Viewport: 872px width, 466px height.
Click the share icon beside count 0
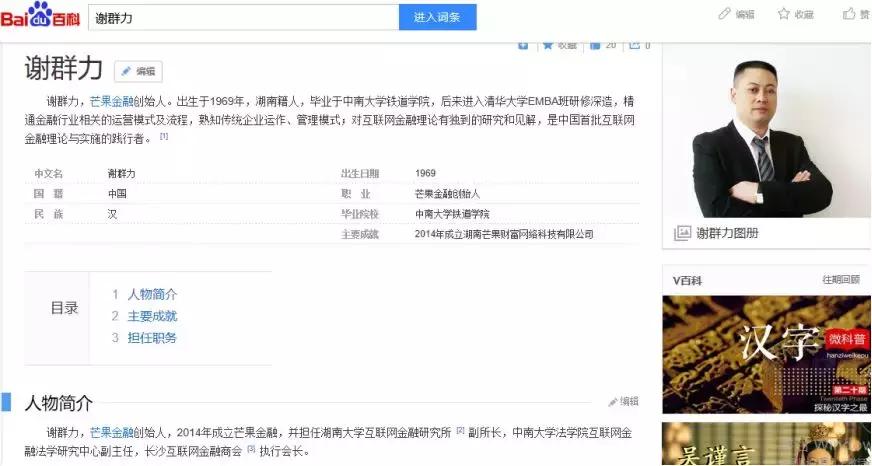[x=635, y=45]
